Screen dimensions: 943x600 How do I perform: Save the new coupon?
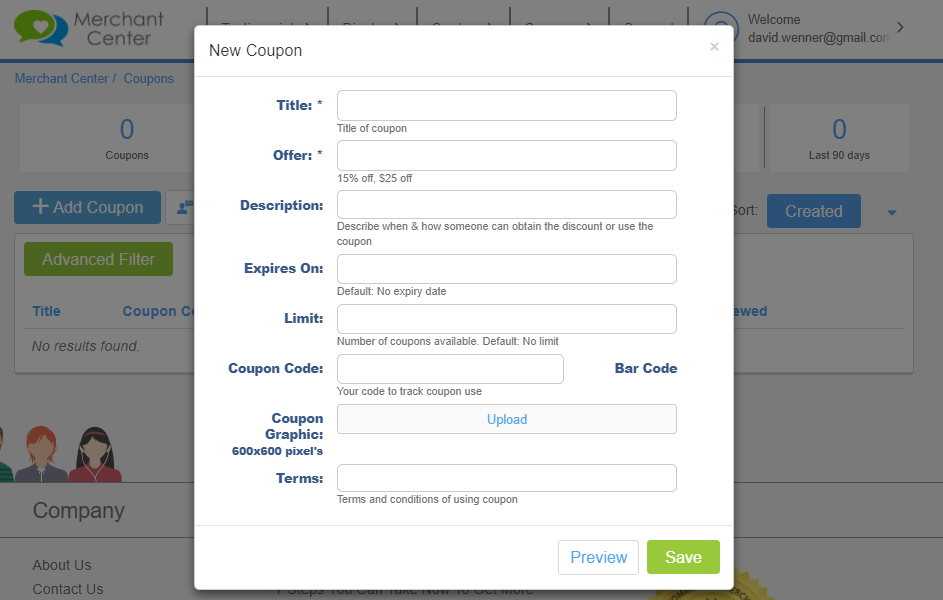point(683,557)
